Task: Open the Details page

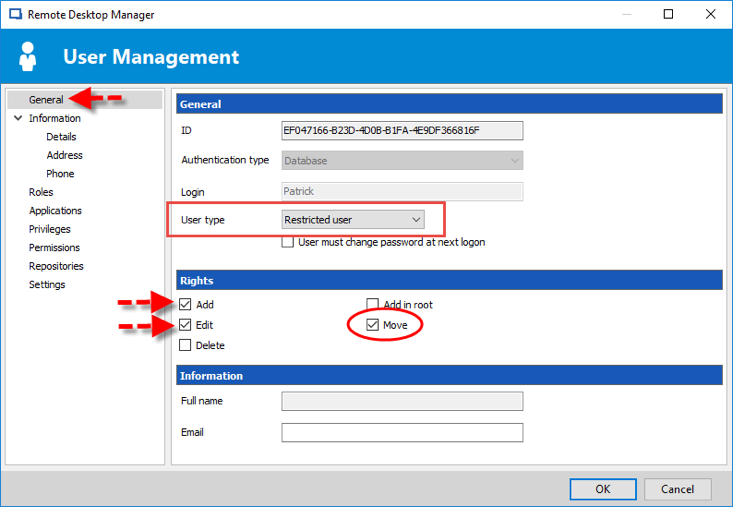Action: pyautogui.click(x=61, y=137)
